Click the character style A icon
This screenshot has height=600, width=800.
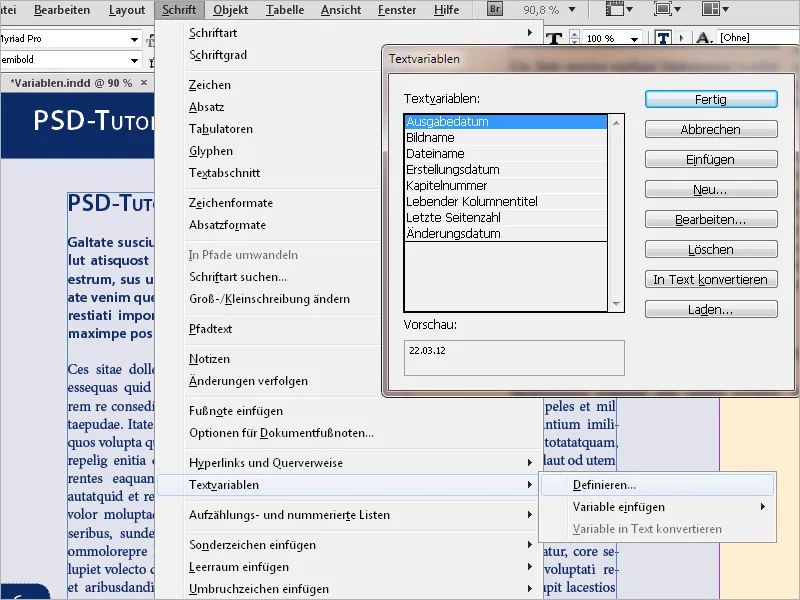(x=704, y=37)
